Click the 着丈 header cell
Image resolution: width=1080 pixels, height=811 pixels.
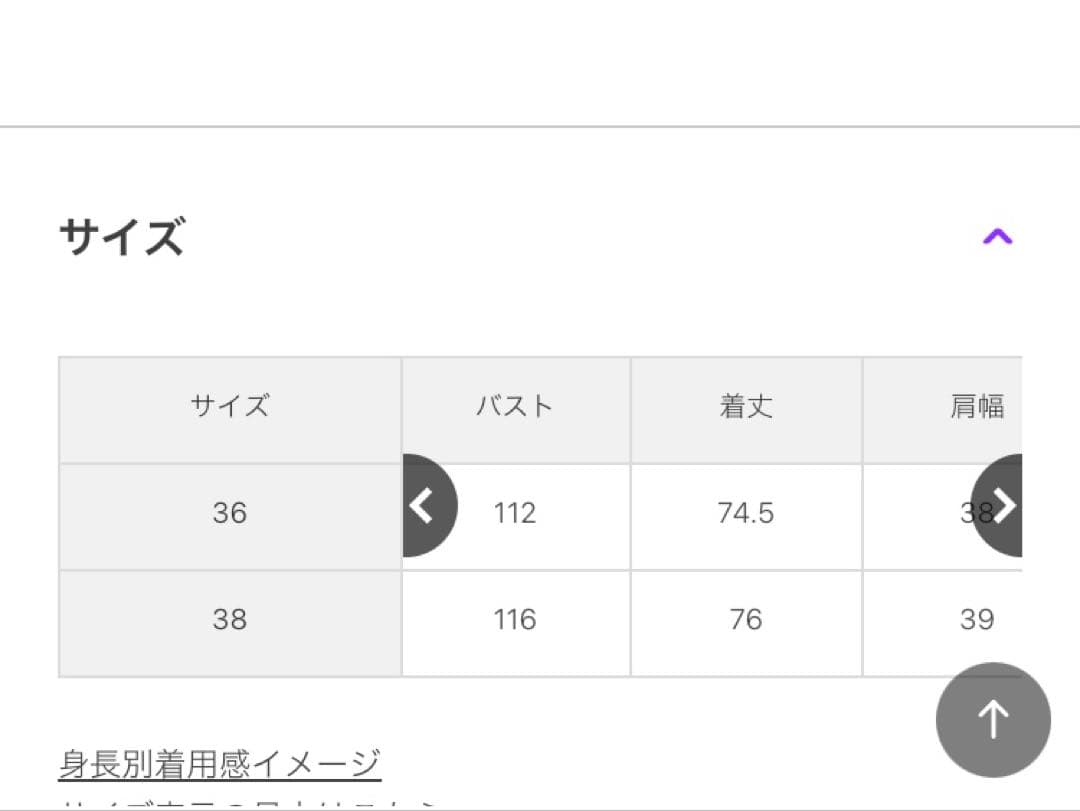(x=746, y=406)
